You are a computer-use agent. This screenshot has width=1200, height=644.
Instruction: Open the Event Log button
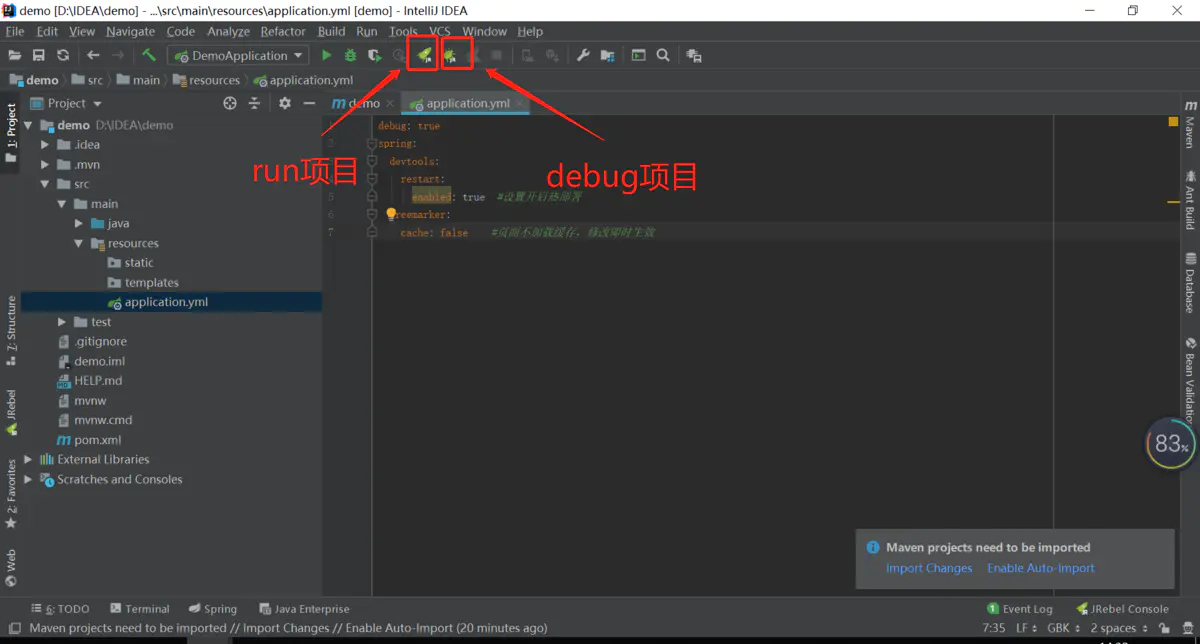coord(1020,609)
